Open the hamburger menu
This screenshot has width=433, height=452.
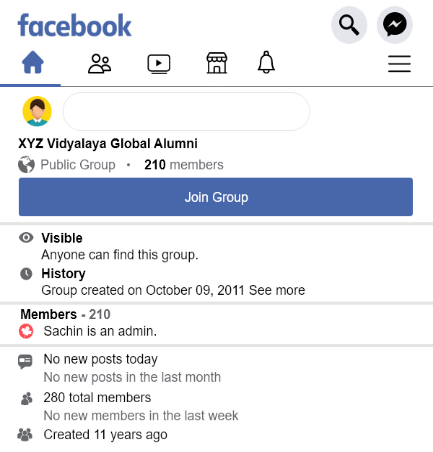(x=399, y=64)
